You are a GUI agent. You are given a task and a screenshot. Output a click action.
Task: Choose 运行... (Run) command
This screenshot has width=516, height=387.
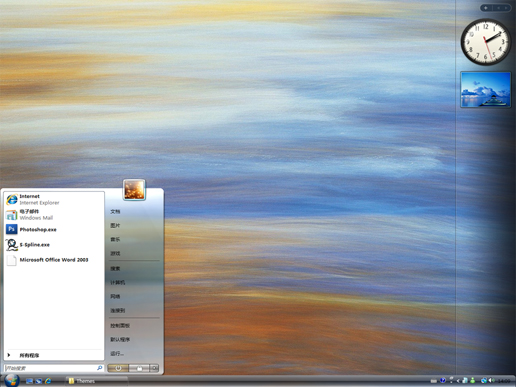(117, 354)
